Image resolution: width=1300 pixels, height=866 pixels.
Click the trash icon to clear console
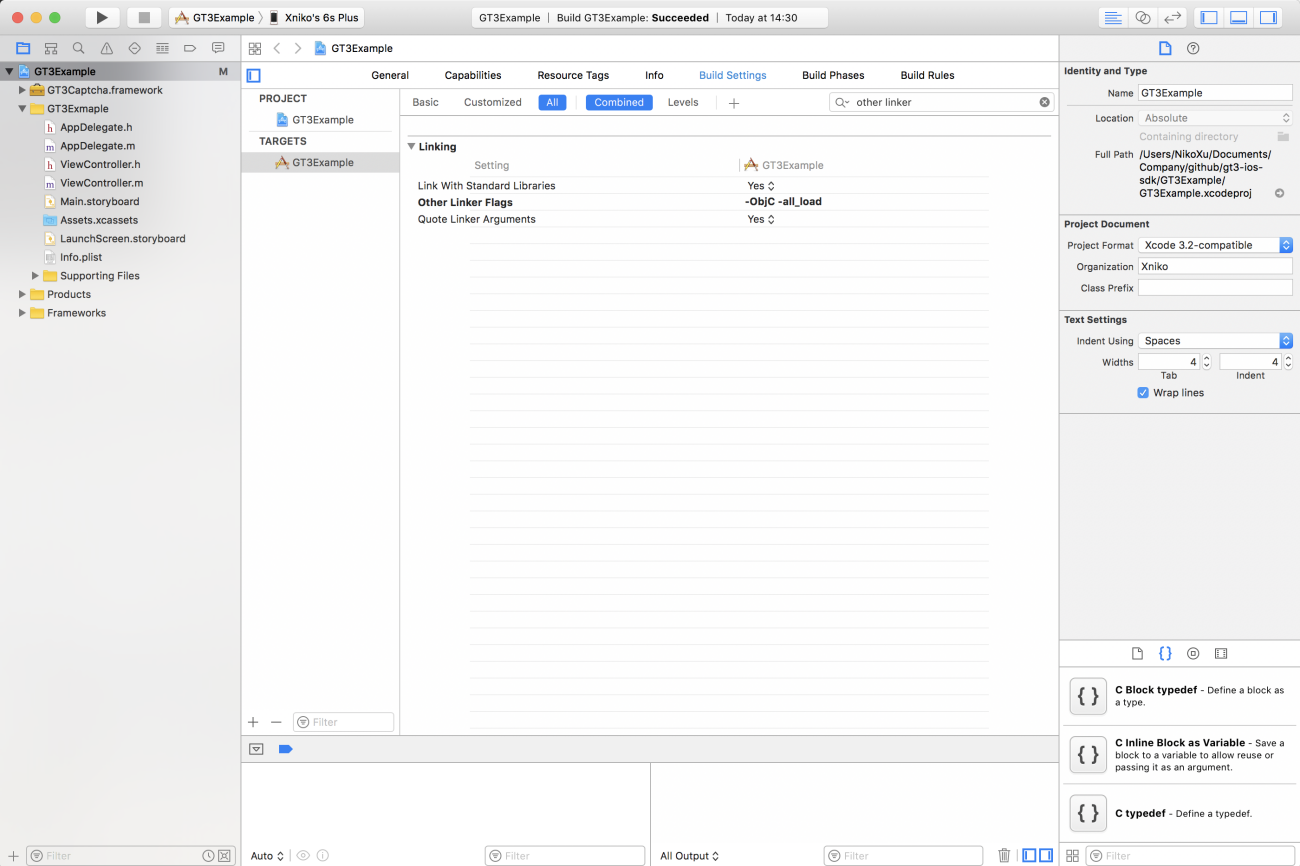click(1004, 856)
